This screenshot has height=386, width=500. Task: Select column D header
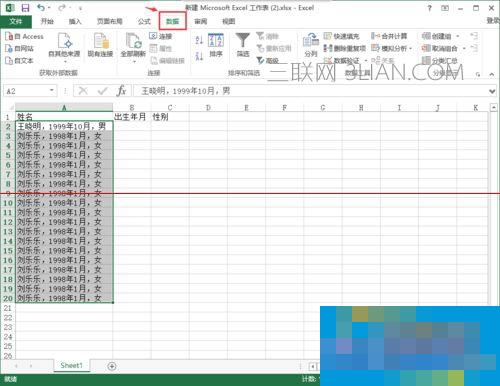click(x=208, y=107)
